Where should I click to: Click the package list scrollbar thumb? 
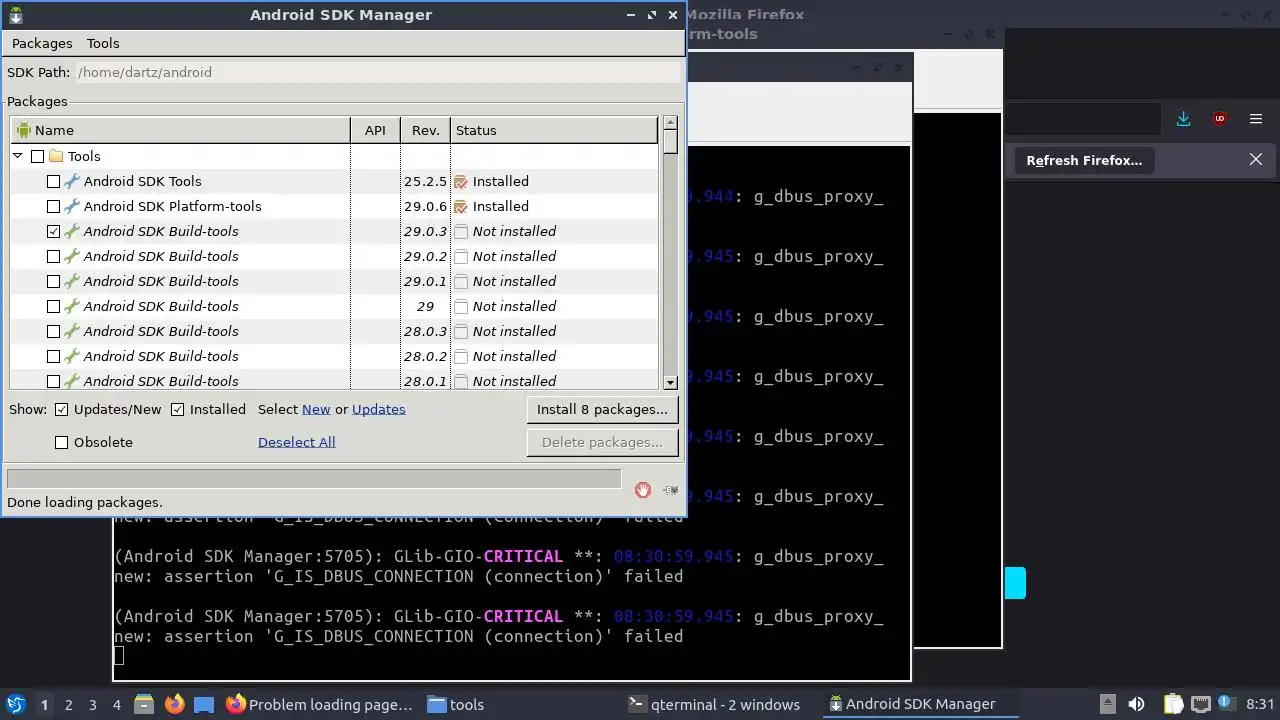[x=670, y=142]
